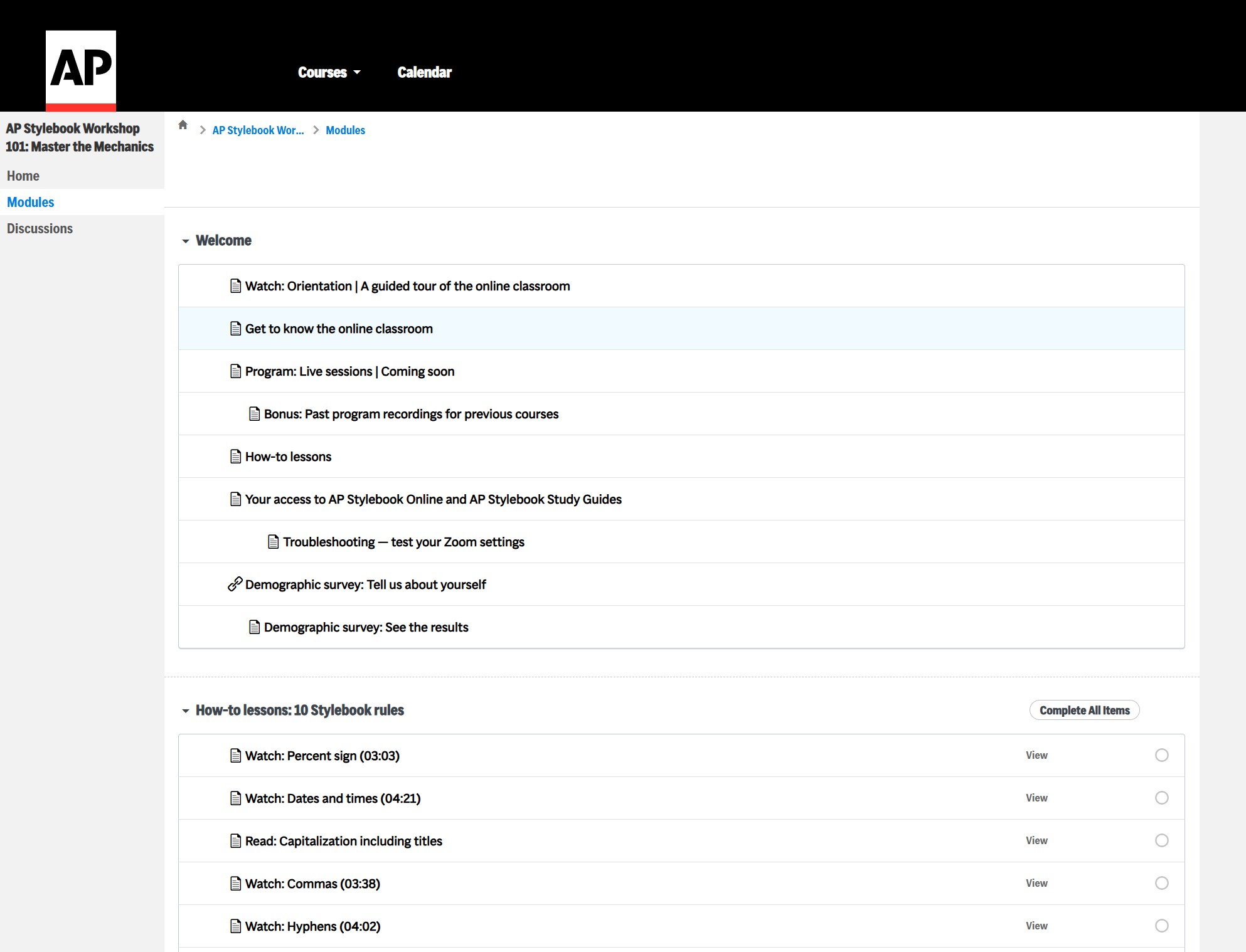Mark Watch: Commas completion circle

pos(1162,883)
